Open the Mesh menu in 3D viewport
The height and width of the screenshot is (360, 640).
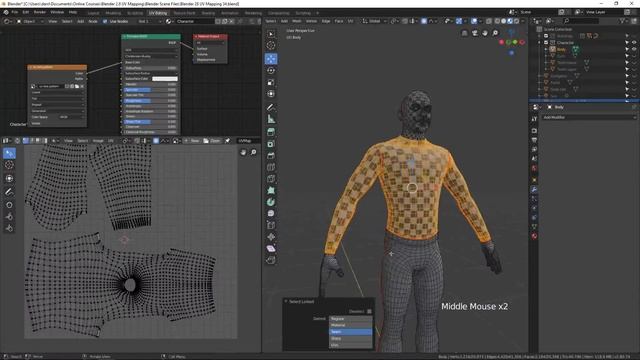click(x=297, y=21)
